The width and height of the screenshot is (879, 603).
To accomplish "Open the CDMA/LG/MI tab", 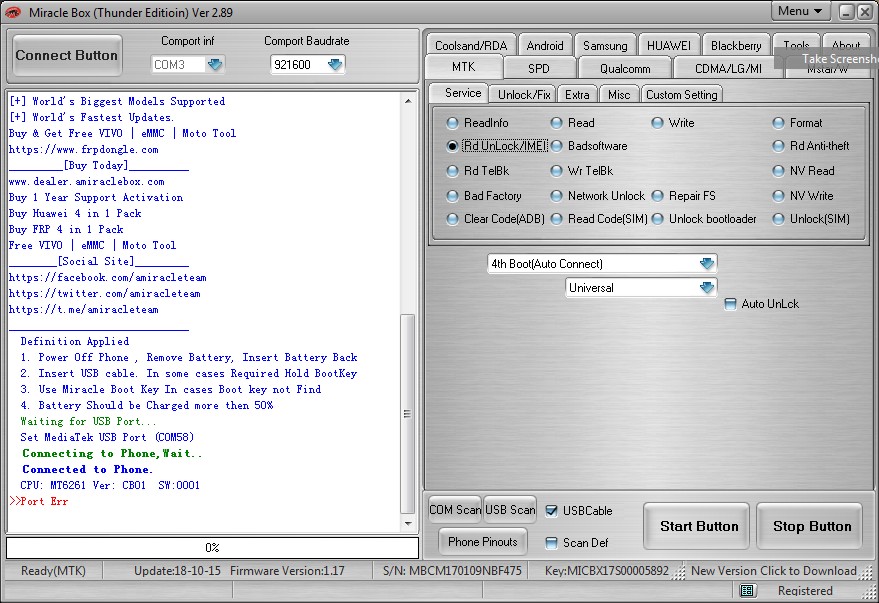I will [x=728, y=68].
